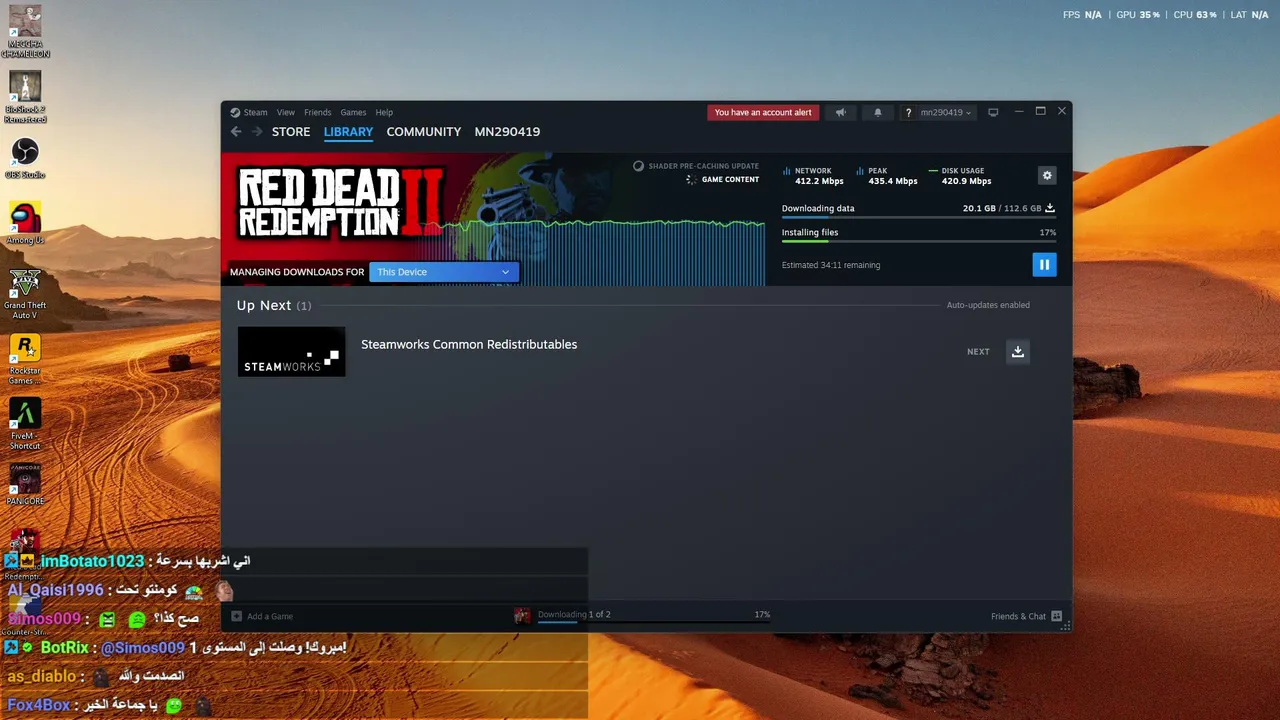This screenshot has width=1280, height=720.
Task: Open FiveM shortcut on desktop
Action: 25,424
